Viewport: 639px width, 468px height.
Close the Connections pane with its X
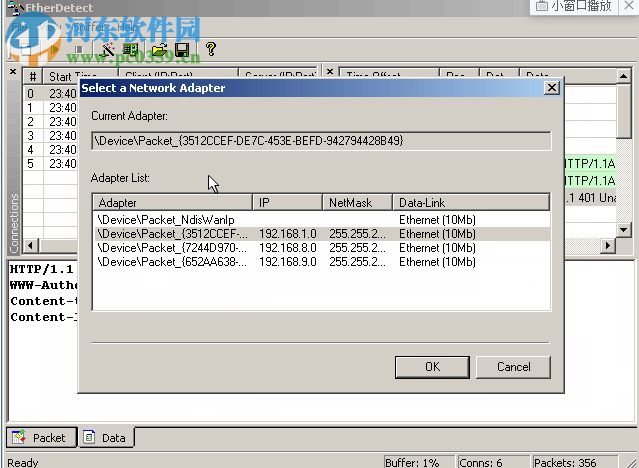click(13, 72)
